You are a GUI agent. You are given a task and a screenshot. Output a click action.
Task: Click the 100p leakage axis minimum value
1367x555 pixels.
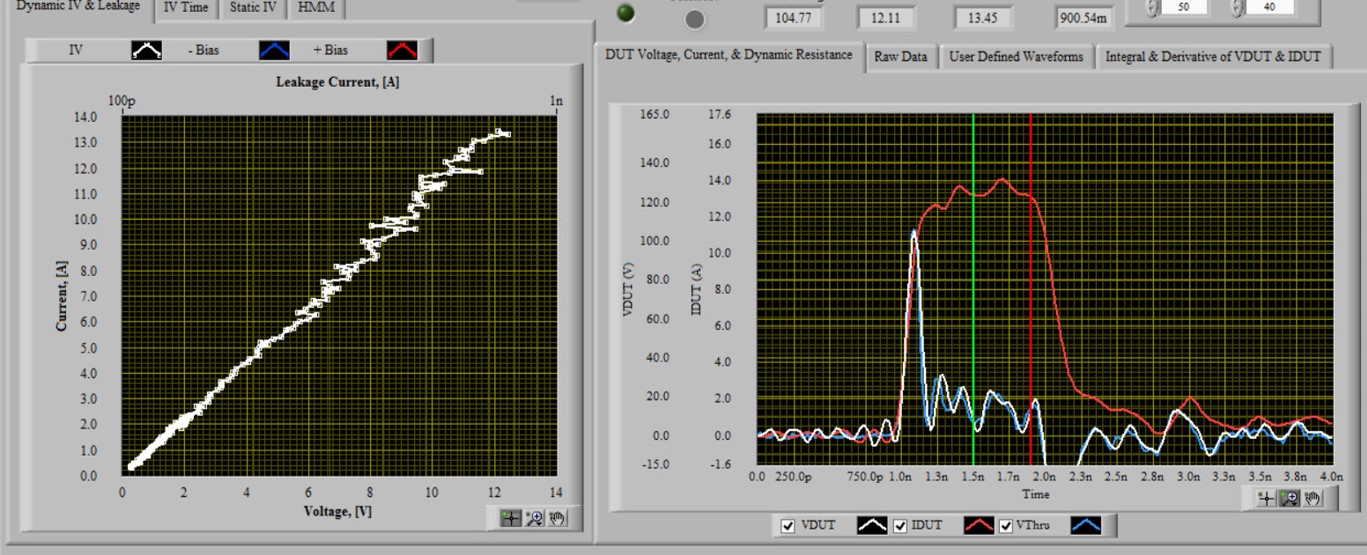[x=121, y=101]
